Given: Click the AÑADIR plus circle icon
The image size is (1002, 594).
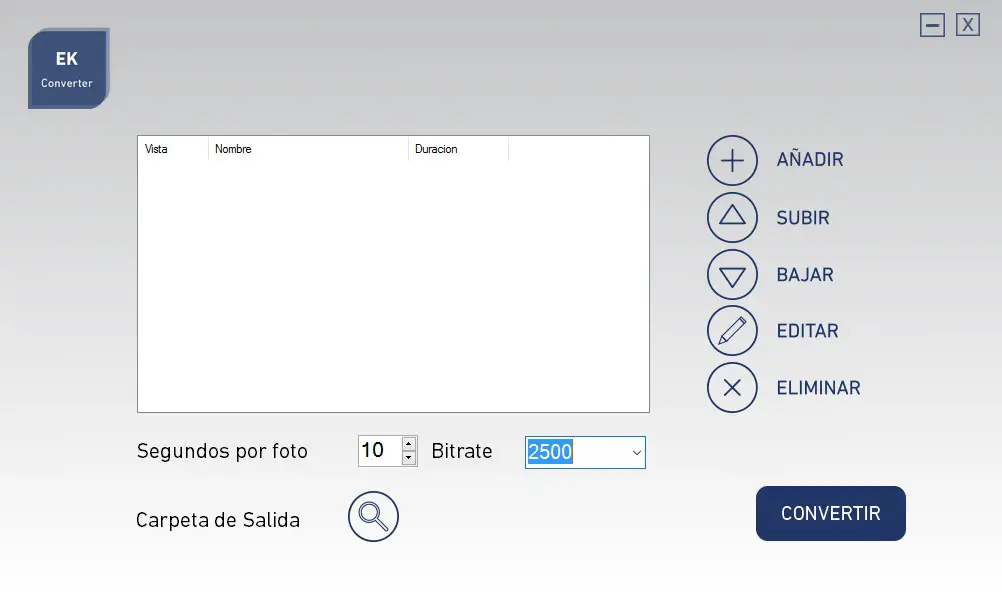Looking at the screenshot, I should 732,160.
